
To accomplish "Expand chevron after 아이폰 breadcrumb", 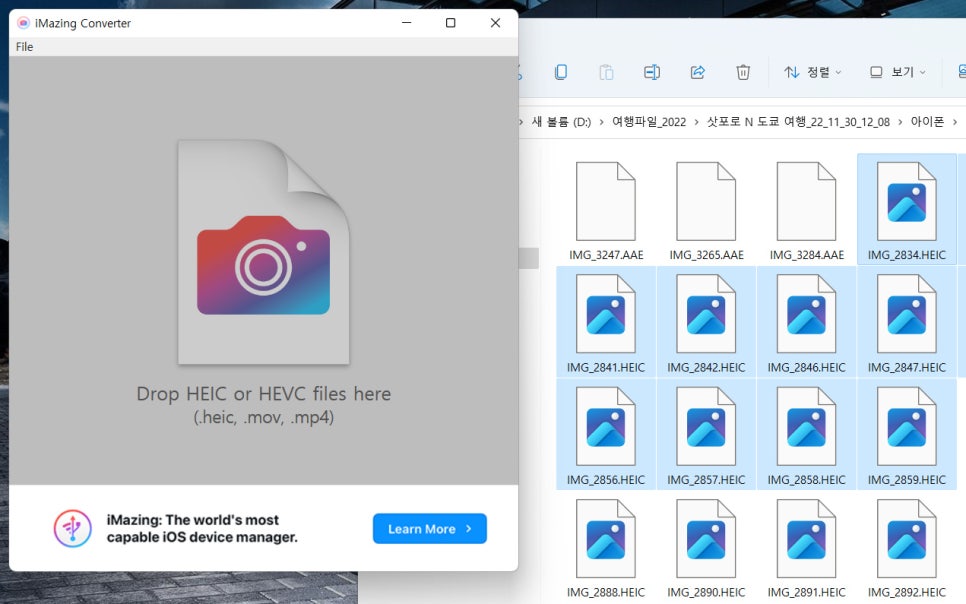I will [x=955, y=122].
